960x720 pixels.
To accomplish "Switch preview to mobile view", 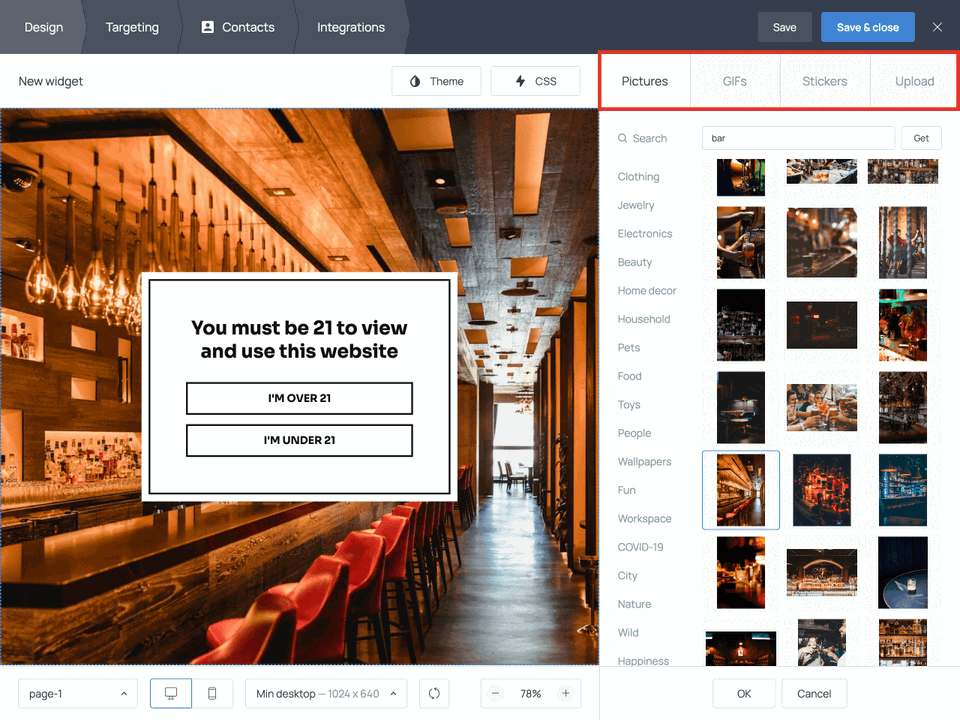I will pyautogui.click(x=212, y=693).
